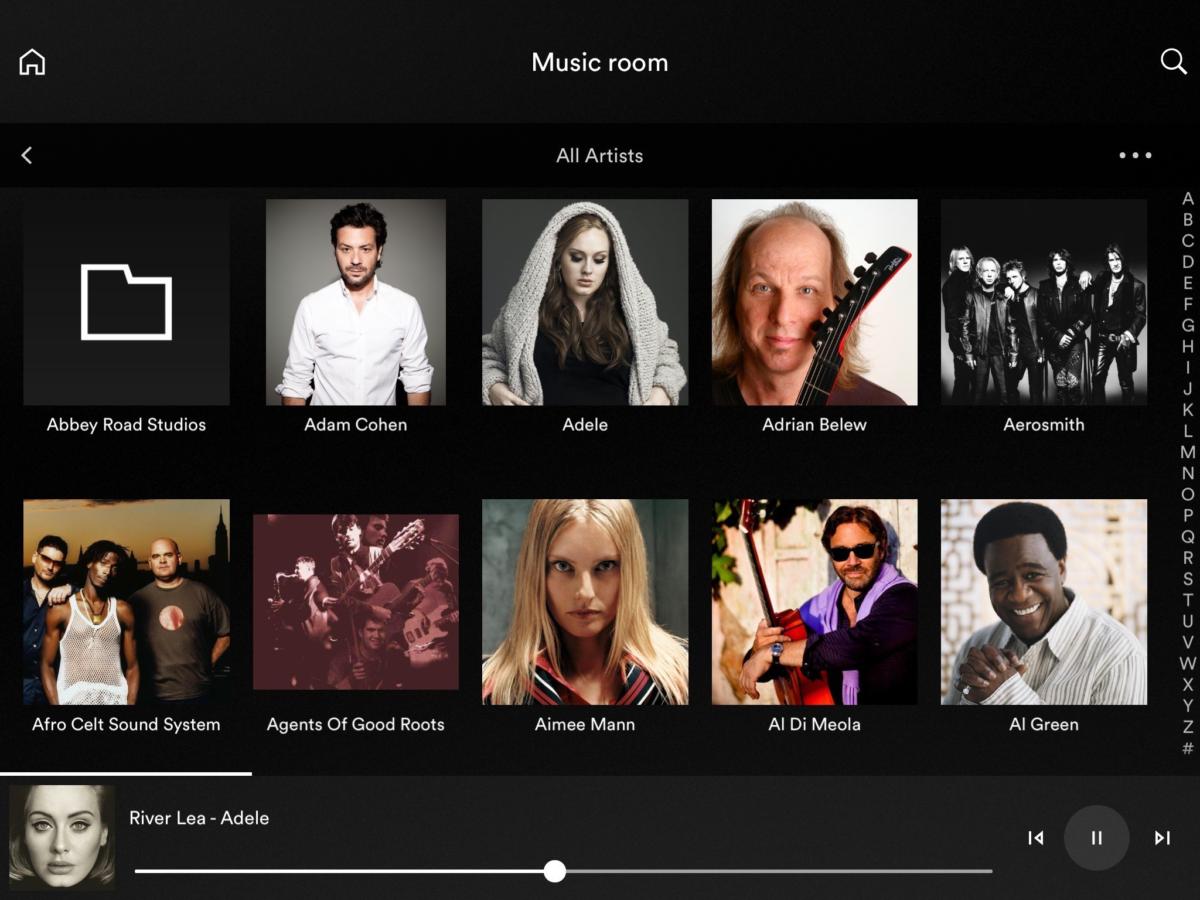
Task: Jump to letter C in index
Action: pyautogui.click(x=1188, y=241)
